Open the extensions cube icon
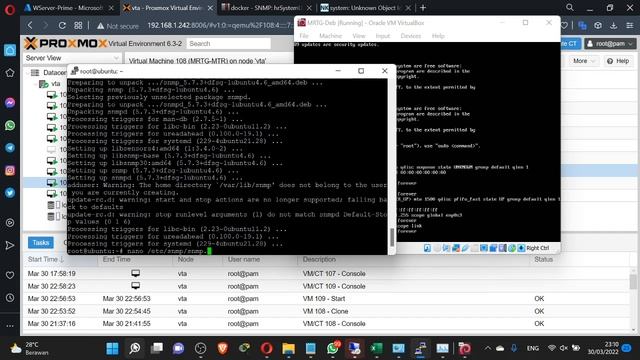640x360 pixels. [598, 26]
